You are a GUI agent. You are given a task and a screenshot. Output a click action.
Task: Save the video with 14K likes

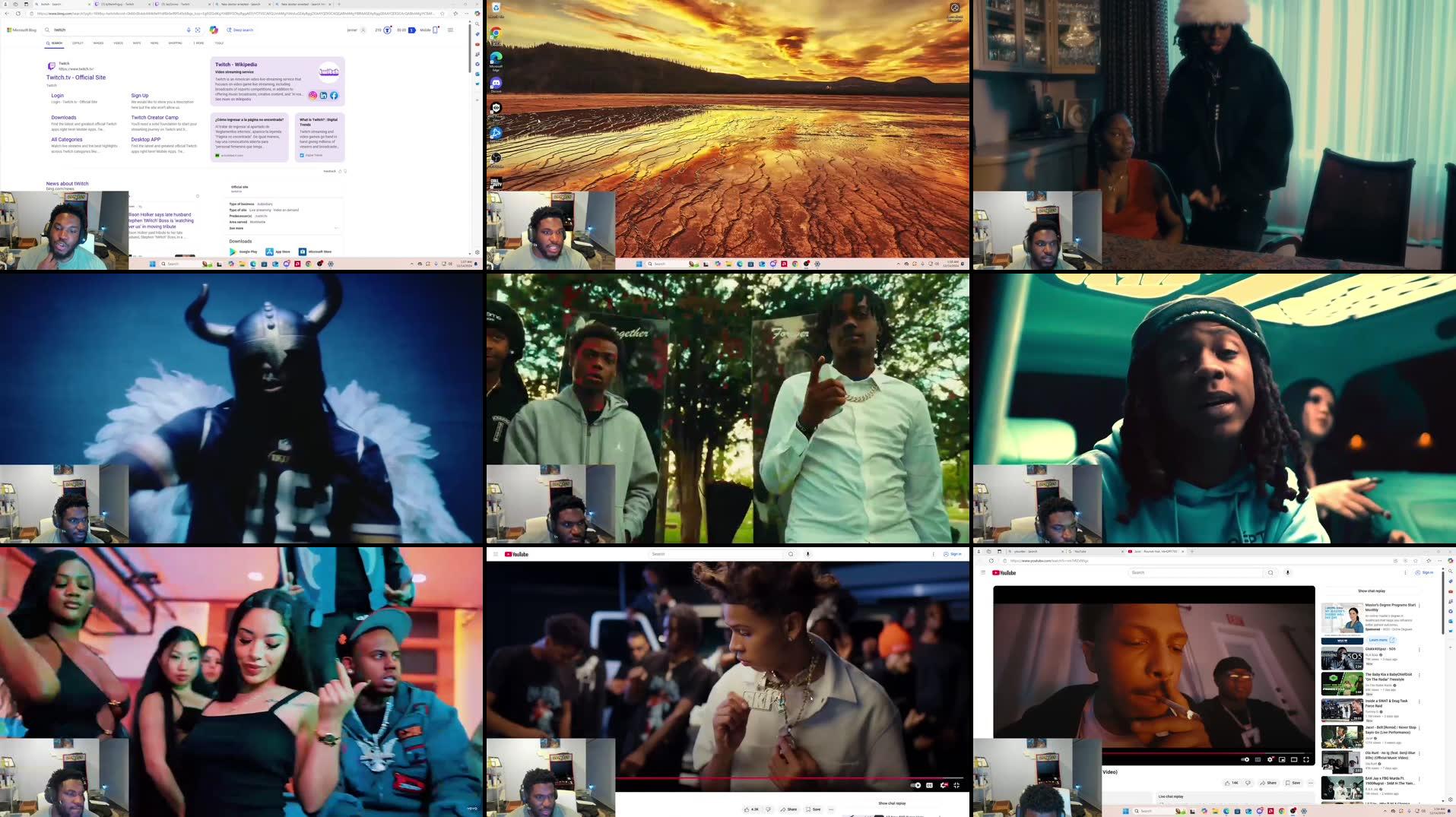pos(1293,783)
